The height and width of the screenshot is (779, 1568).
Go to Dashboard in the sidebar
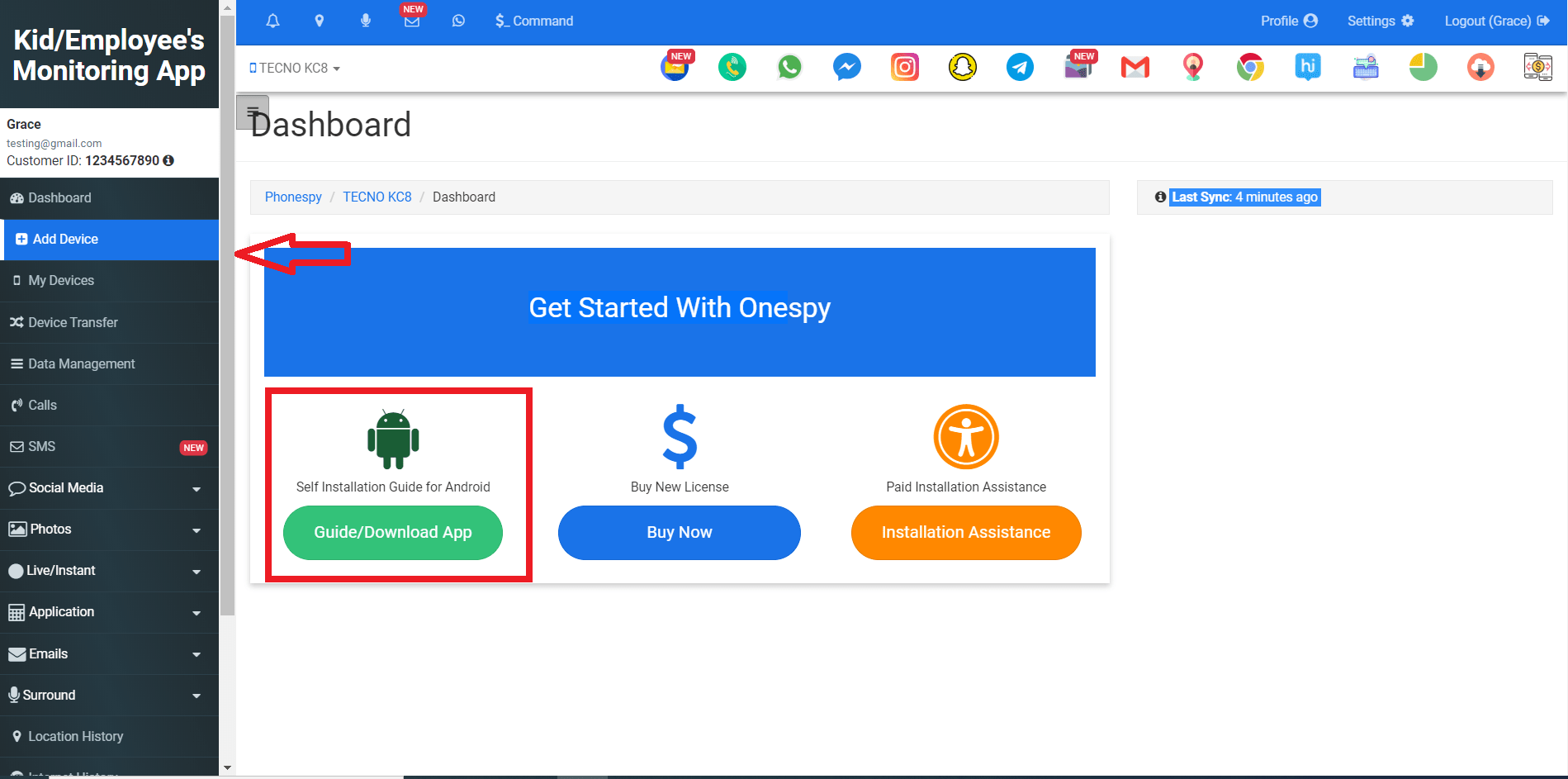pos(109,198)
